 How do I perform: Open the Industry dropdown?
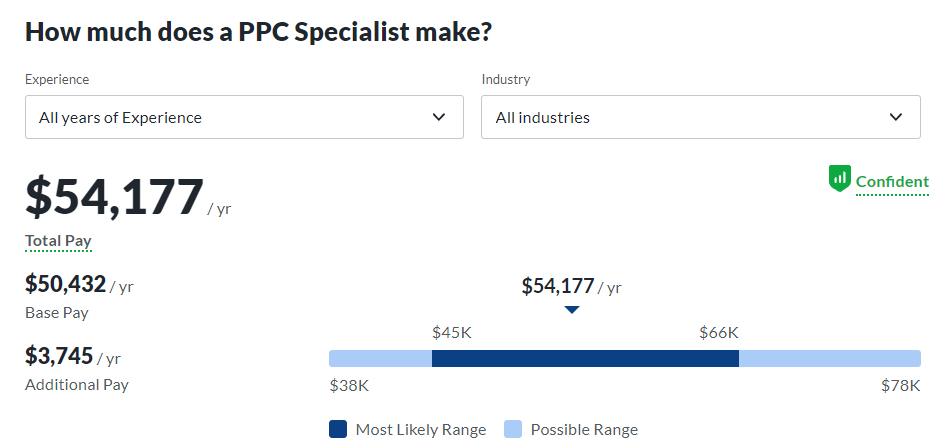click(x=701, y=117)
